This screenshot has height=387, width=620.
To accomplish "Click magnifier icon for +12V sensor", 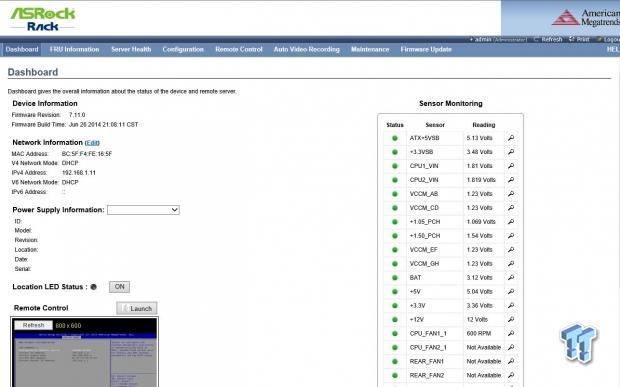I will [x=511, y=319].
